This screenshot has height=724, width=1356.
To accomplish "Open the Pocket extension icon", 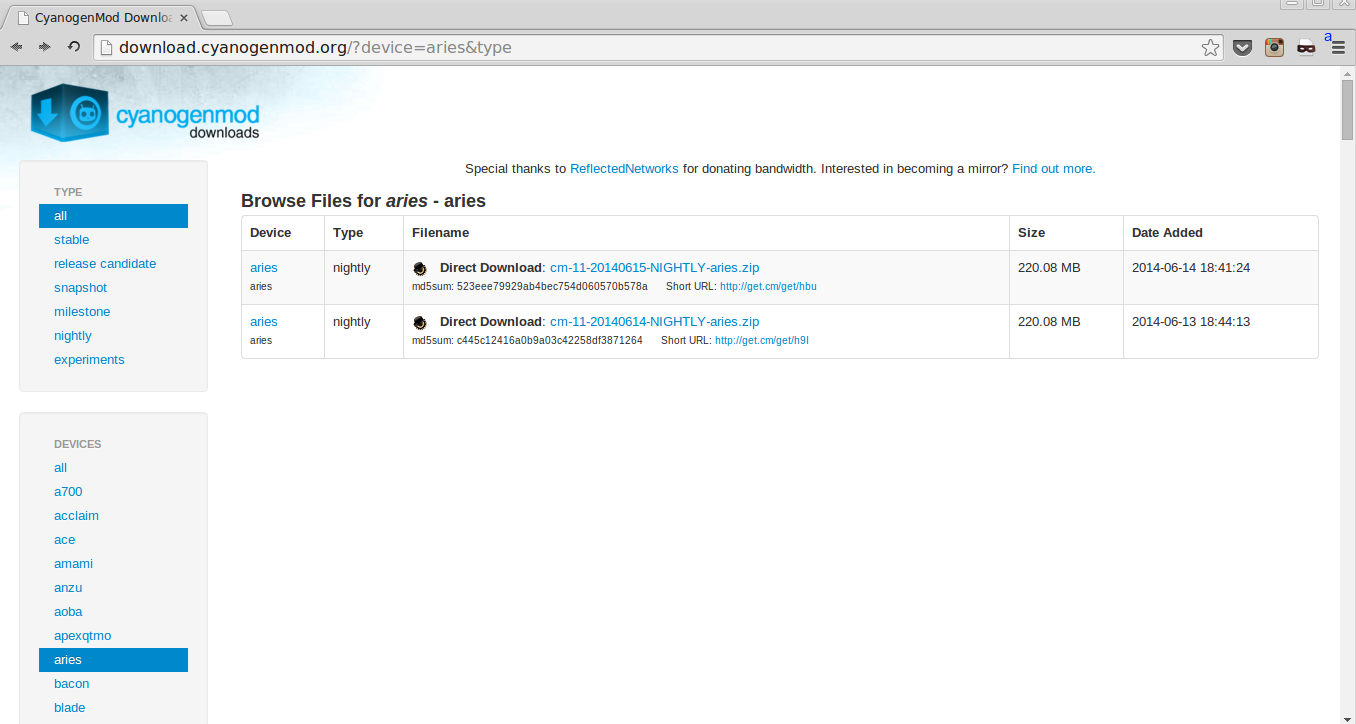I will (x=1242, y=47).
